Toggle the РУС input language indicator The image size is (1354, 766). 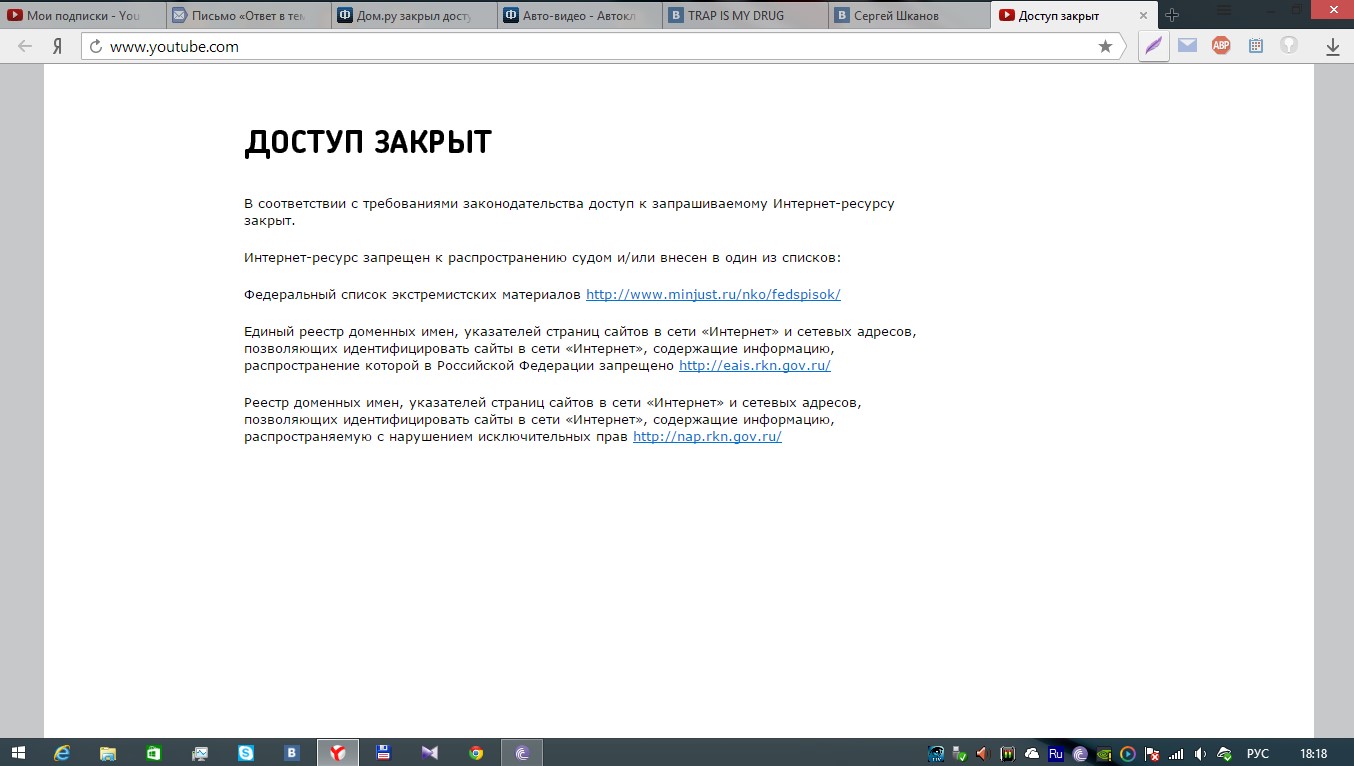coord(1257,753)
